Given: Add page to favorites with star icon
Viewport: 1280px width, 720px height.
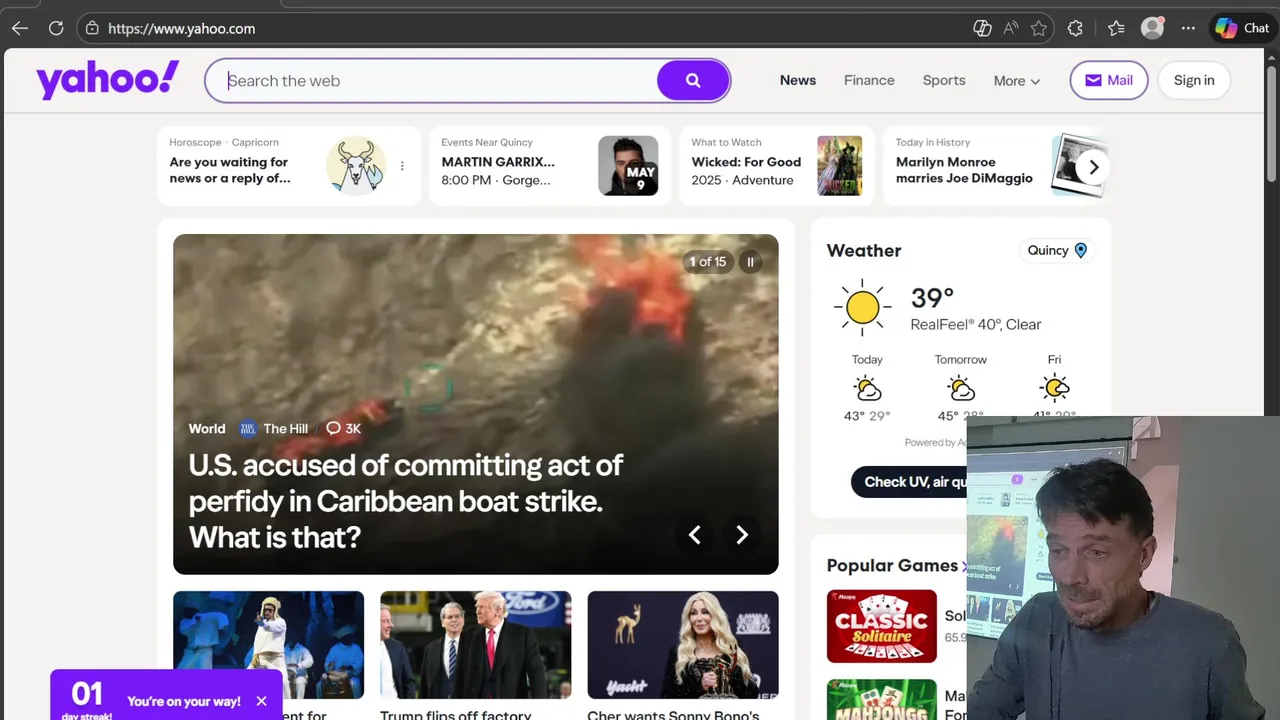Looking at the screenshot, I should (1039, 28).
